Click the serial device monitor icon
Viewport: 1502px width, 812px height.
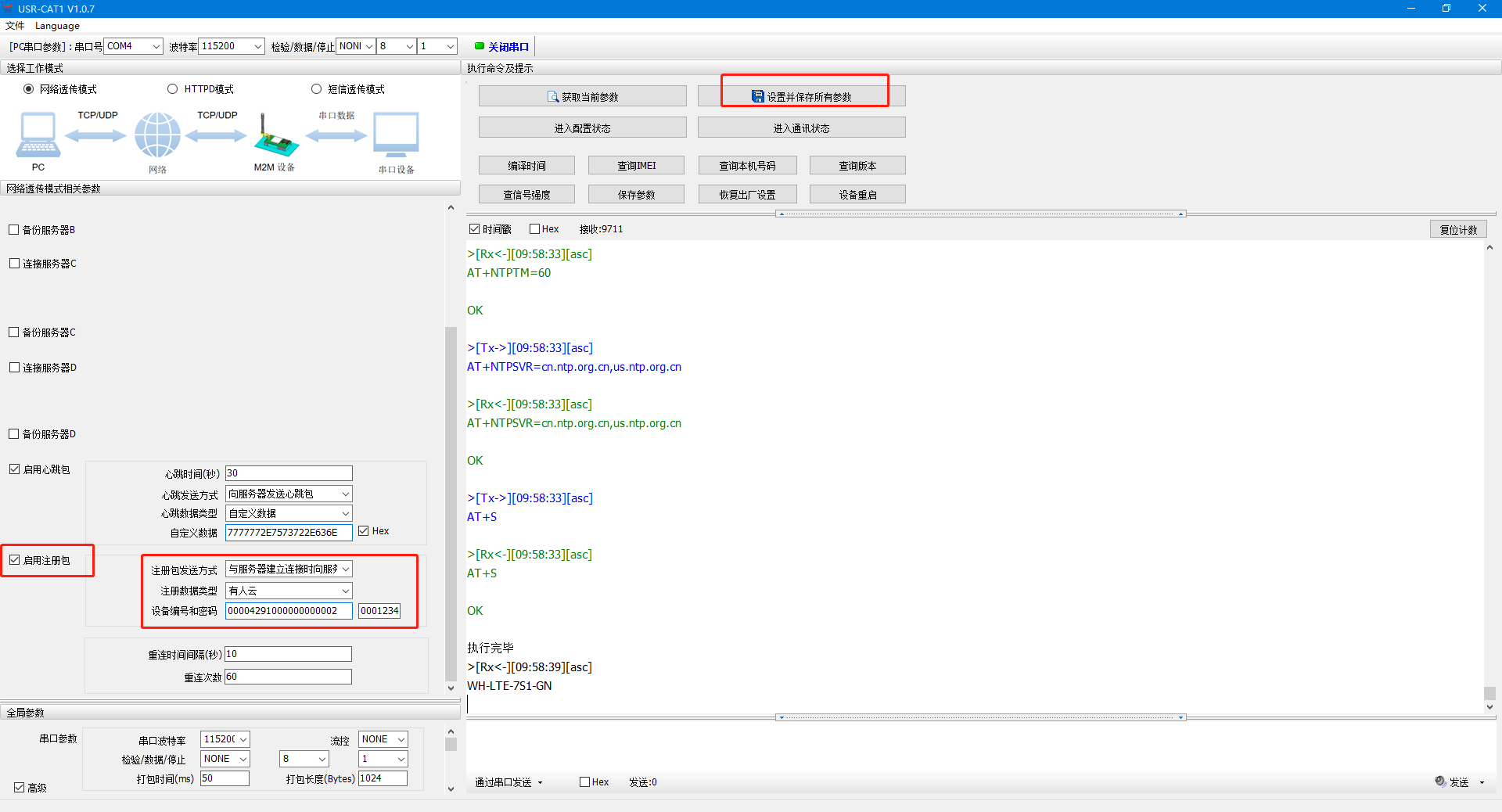point(396,135)
